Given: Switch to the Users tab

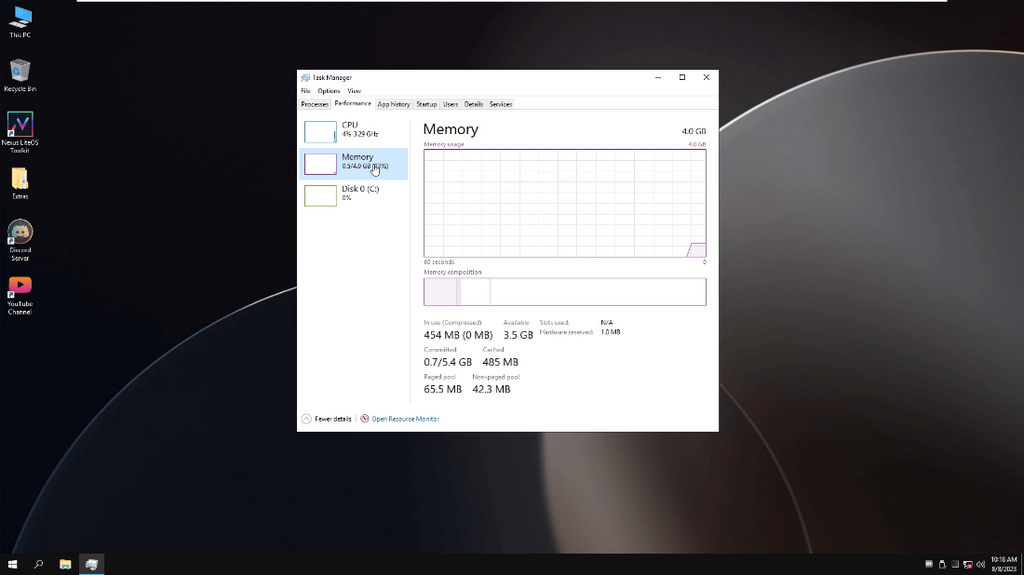Looking at the screenshot, I should tap(451, 104).
